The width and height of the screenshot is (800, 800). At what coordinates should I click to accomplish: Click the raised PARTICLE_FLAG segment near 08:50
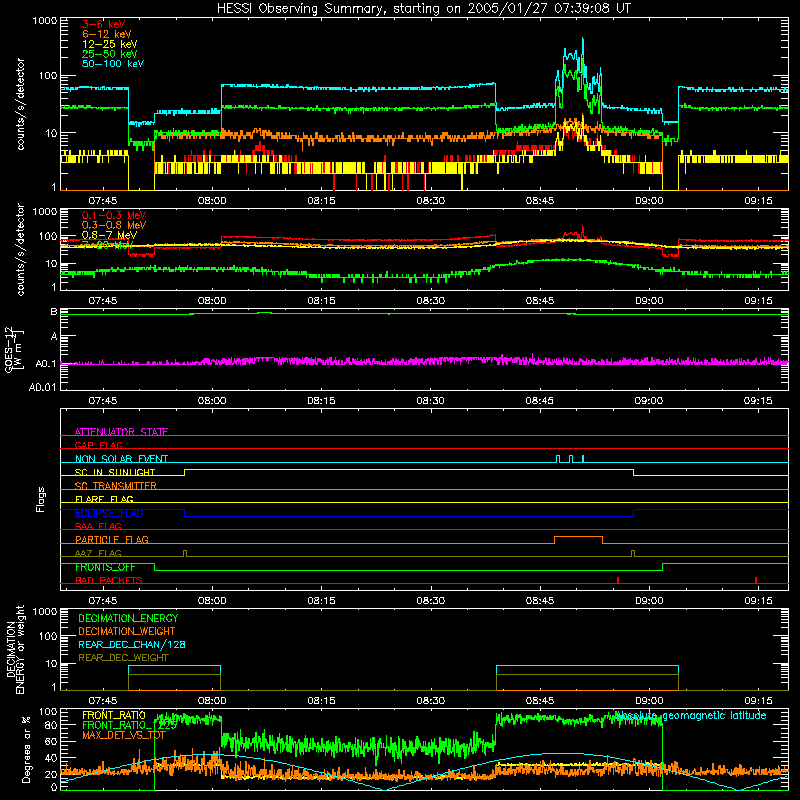coord(578,537)
